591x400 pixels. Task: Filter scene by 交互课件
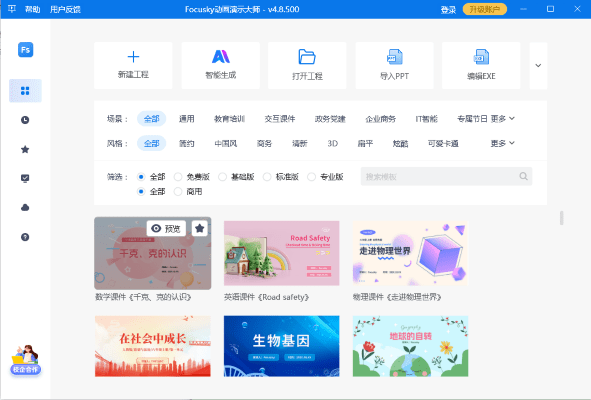pyautogui.click(x=280, y=119)
